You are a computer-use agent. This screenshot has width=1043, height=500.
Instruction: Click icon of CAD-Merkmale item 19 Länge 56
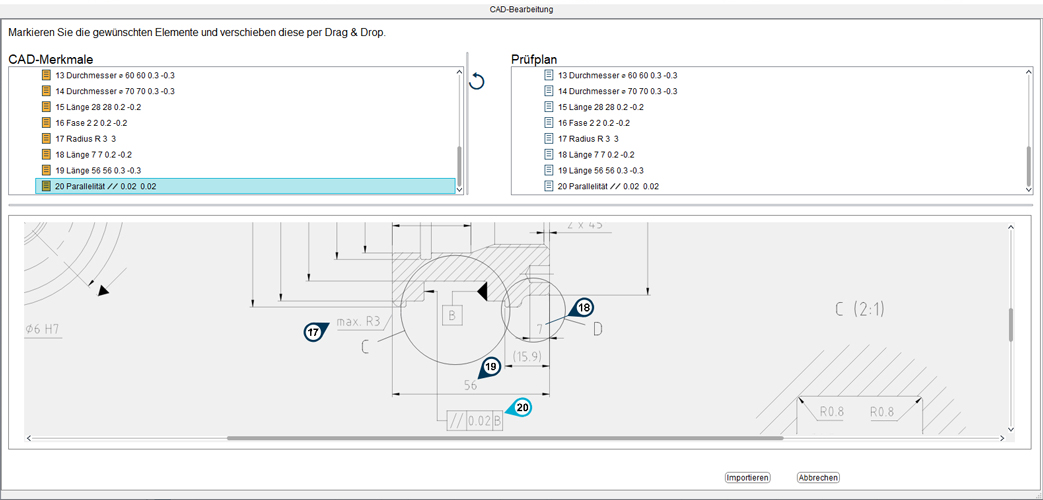click(x=46, y=170)
